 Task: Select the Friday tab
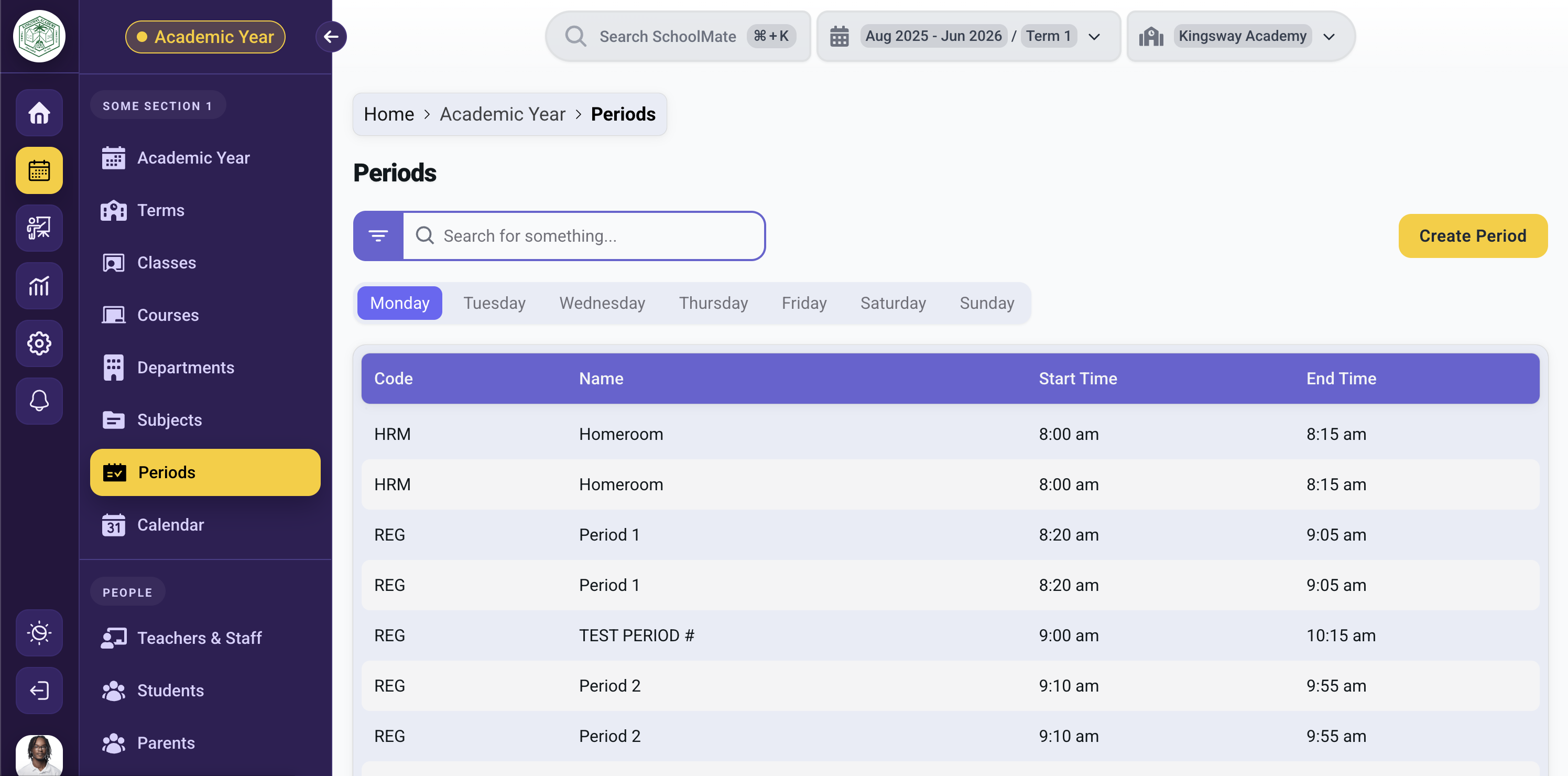point(803,303)
